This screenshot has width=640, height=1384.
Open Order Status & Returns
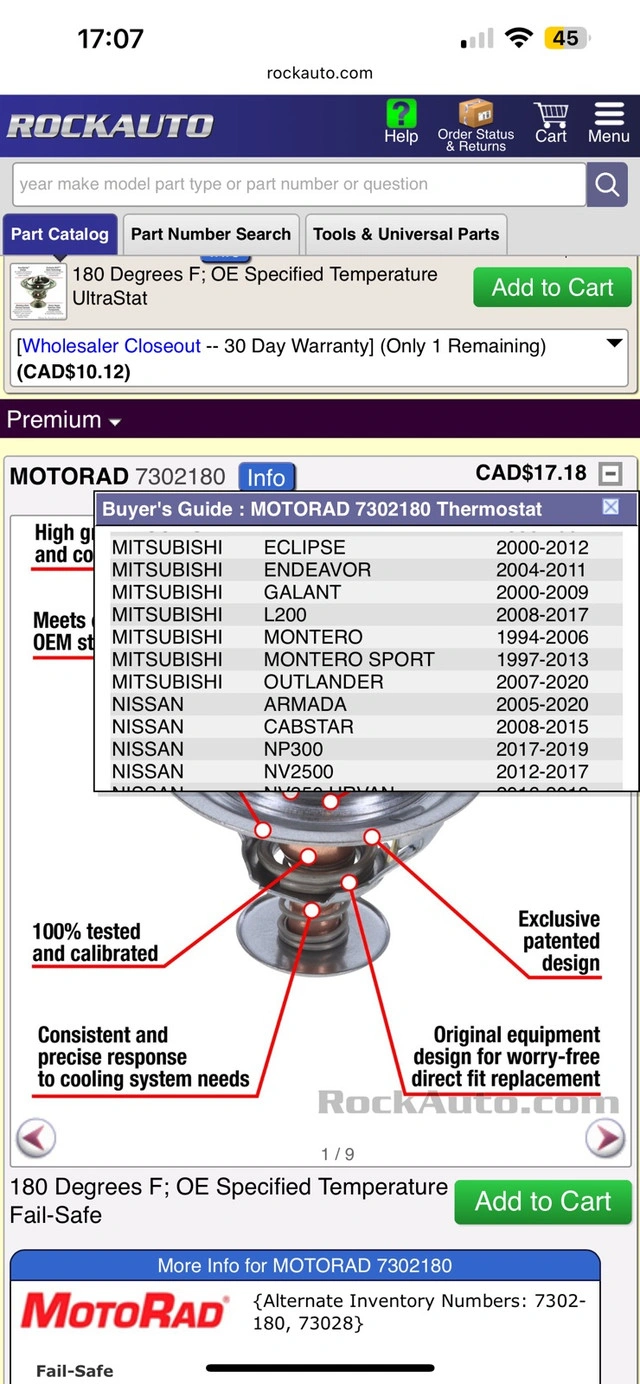(476, 125)
